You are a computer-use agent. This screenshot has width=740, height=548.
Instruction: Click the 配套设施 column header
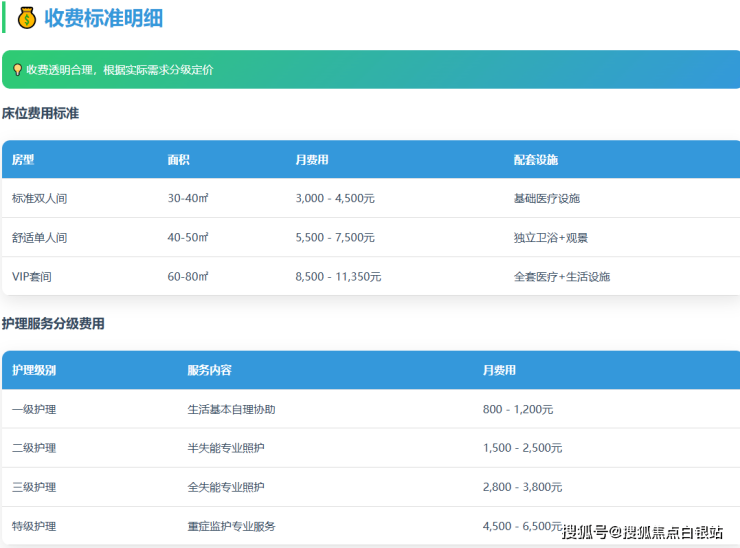536,160
